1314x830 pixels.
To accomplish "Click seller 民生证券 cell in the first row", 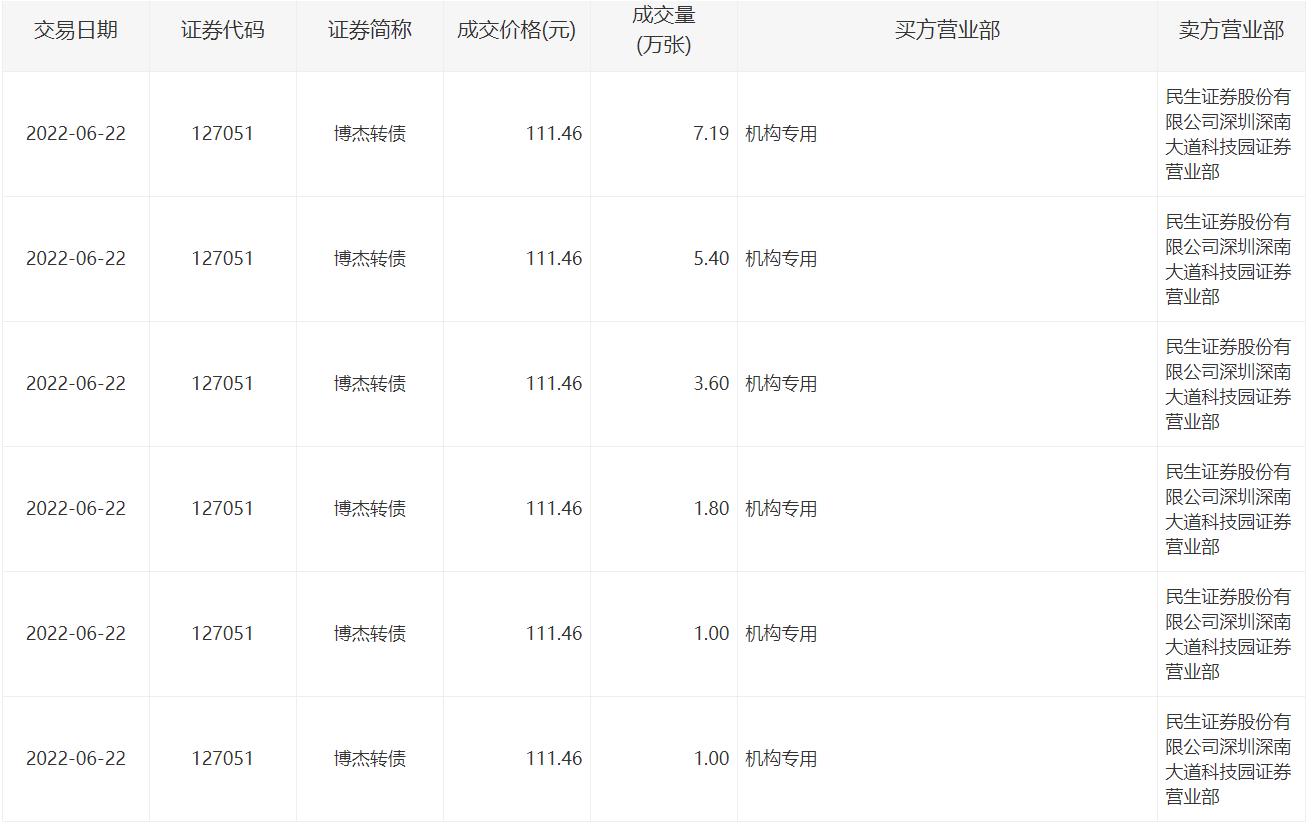I will [x=1228, y=134].
